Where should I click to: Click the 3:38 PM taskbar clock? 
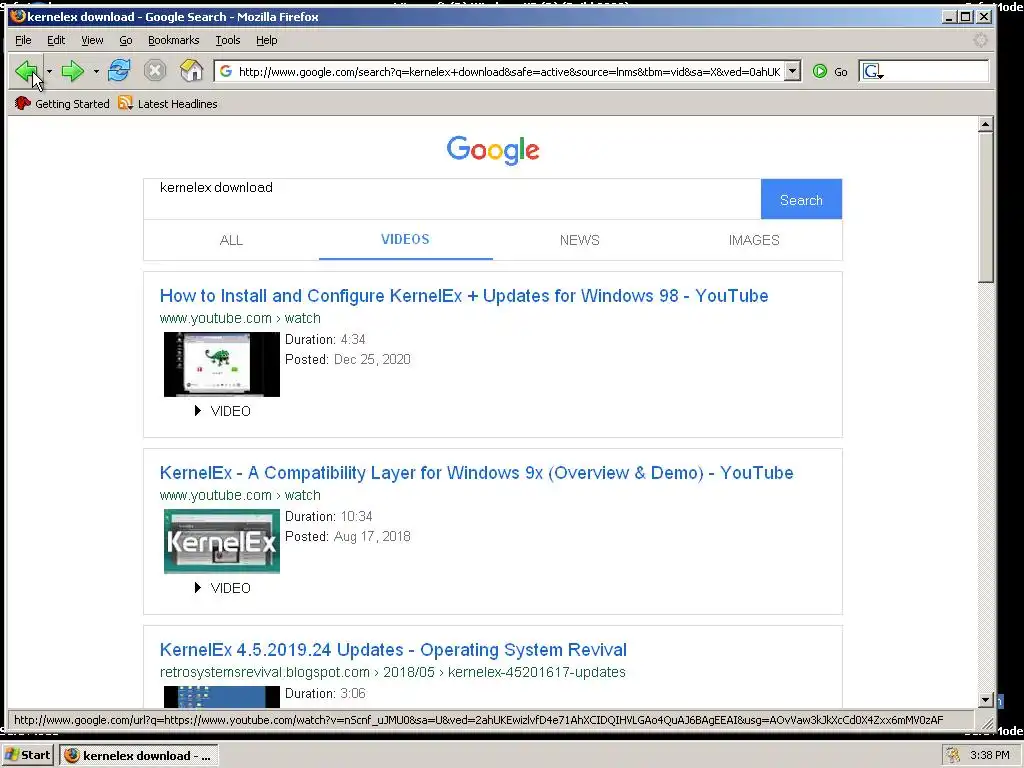tap(989, 756)
